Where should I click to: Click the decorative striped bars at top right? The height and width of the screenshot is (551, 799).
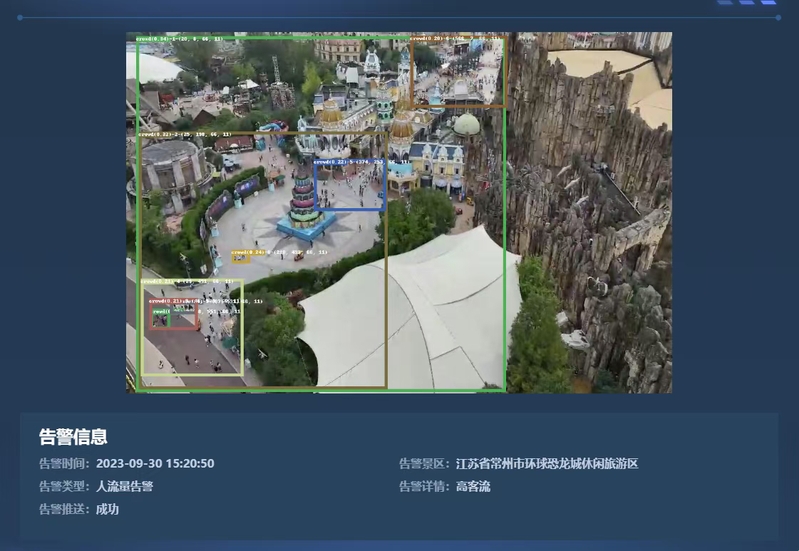pyautogui.click(x=747, y=3)
